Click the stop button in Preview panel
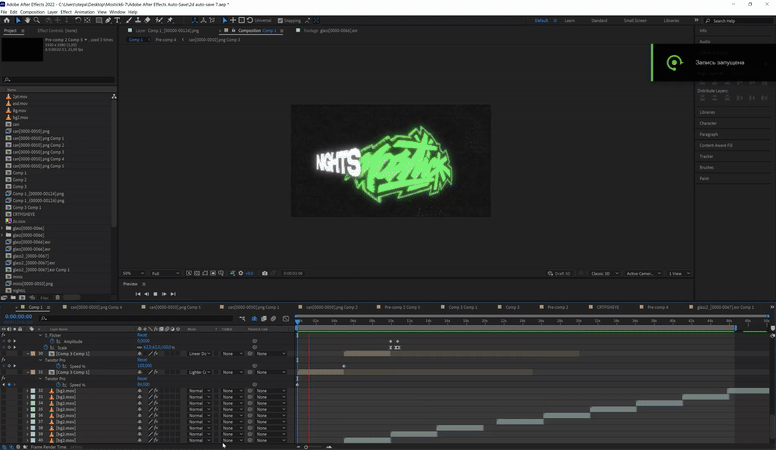 coord(155,294)
